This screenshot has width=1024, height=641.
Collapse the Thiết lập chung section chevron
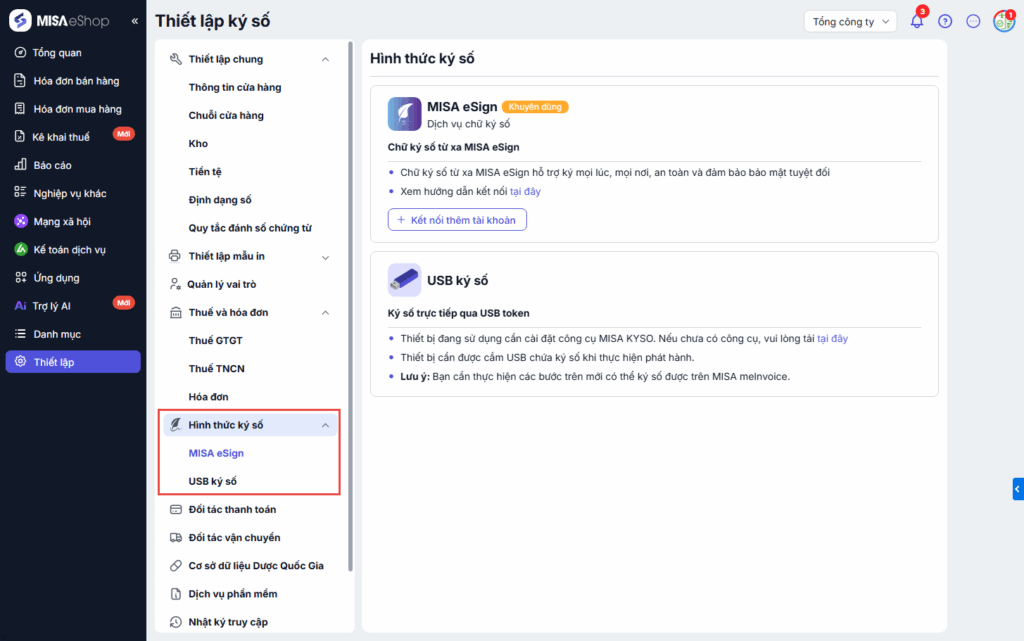click(x=325, y=59)
